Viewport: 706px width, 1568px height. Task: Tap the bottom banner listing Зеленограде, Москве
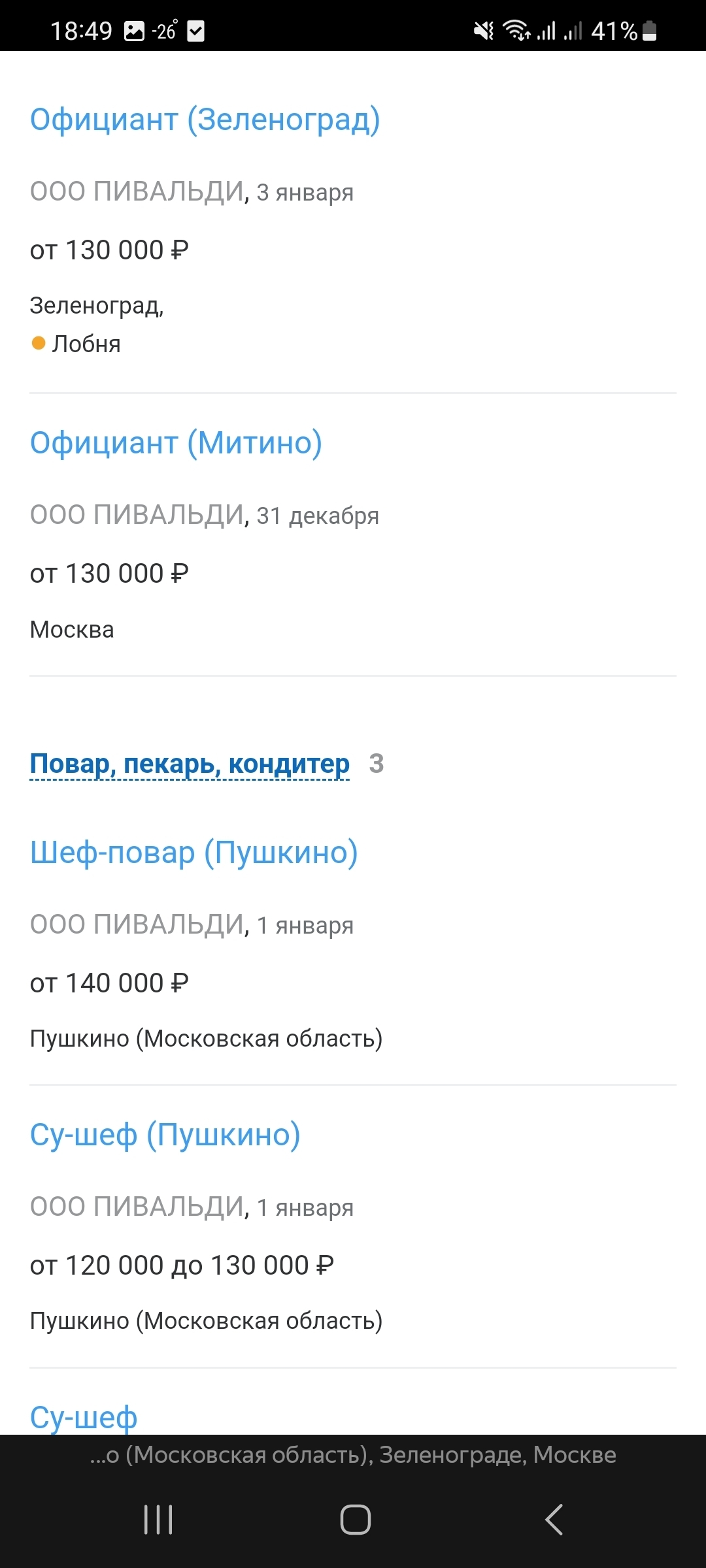pyautogui.click(x=353, y=1455)
